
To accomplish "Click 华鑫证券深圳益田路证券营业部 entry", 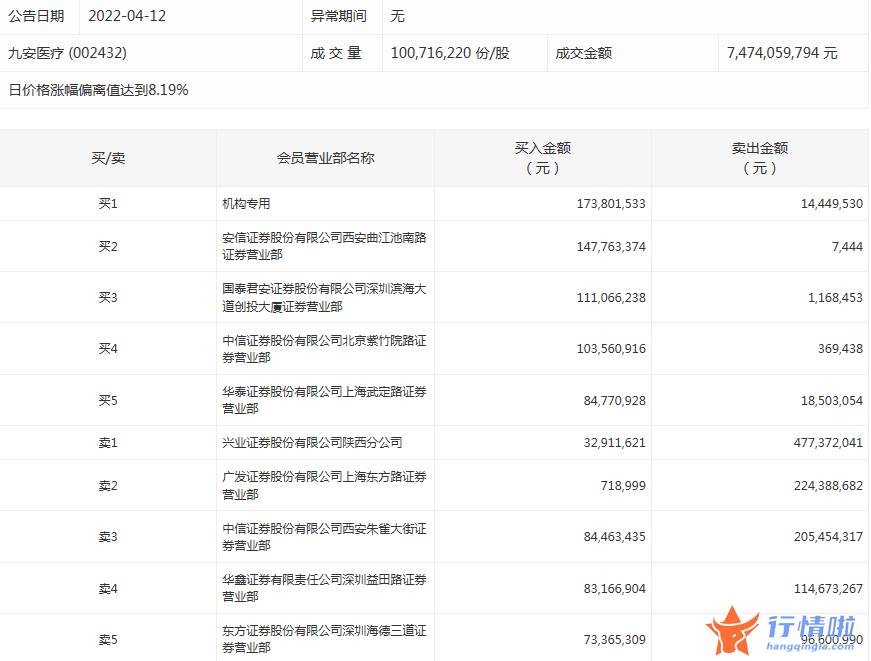I will (x=324, y=588).
